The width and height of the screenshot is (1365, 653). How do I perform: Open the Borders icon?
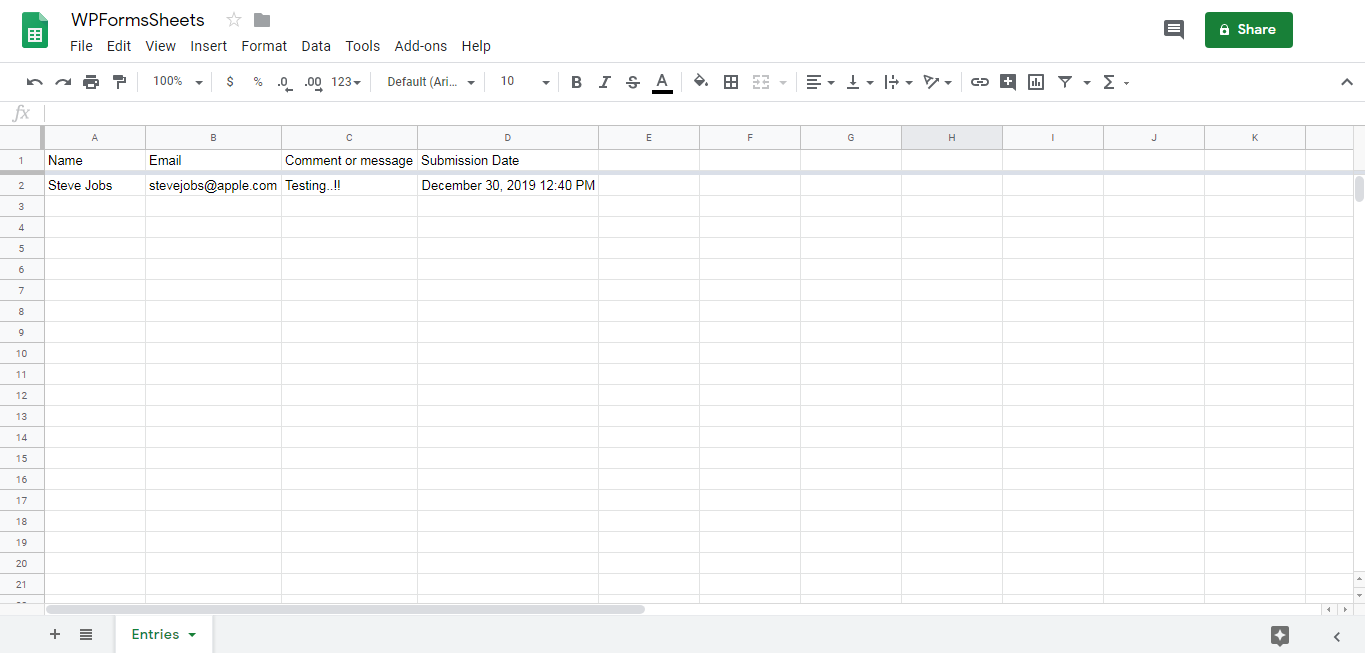pos(731,82)
